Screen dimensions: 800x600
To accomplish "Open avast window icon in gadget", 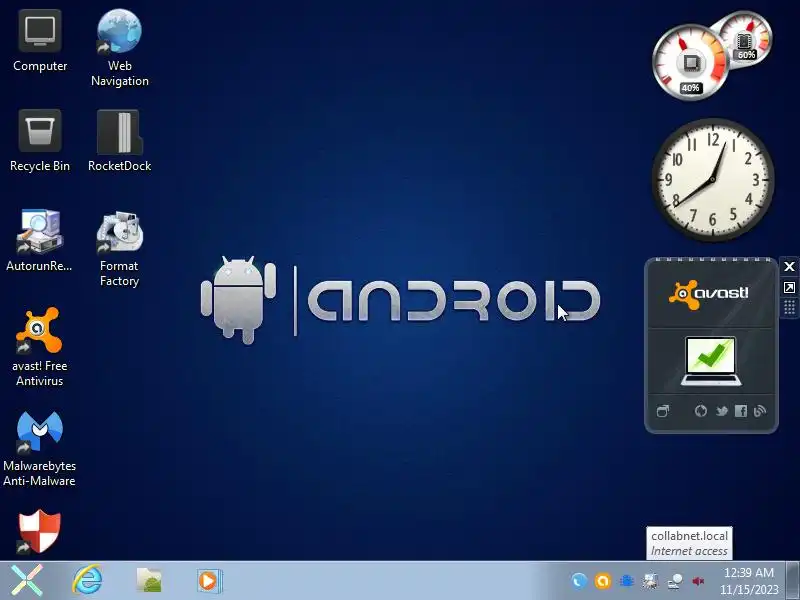I will tap(663, 411).
